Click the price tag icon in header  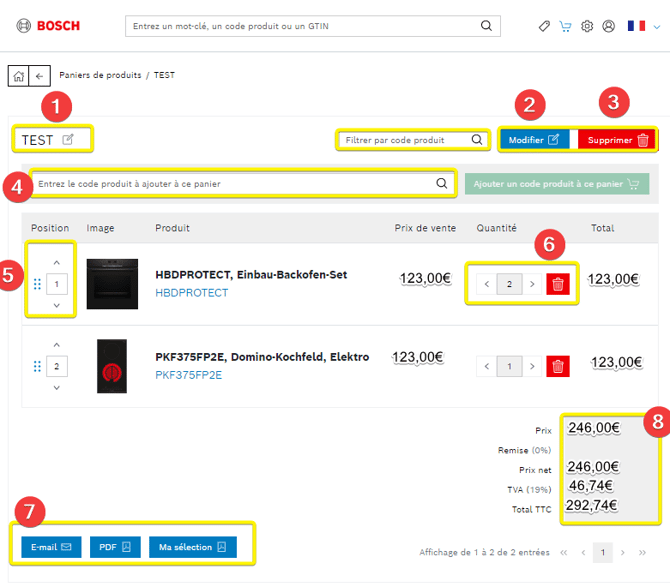tap(544, 26)
